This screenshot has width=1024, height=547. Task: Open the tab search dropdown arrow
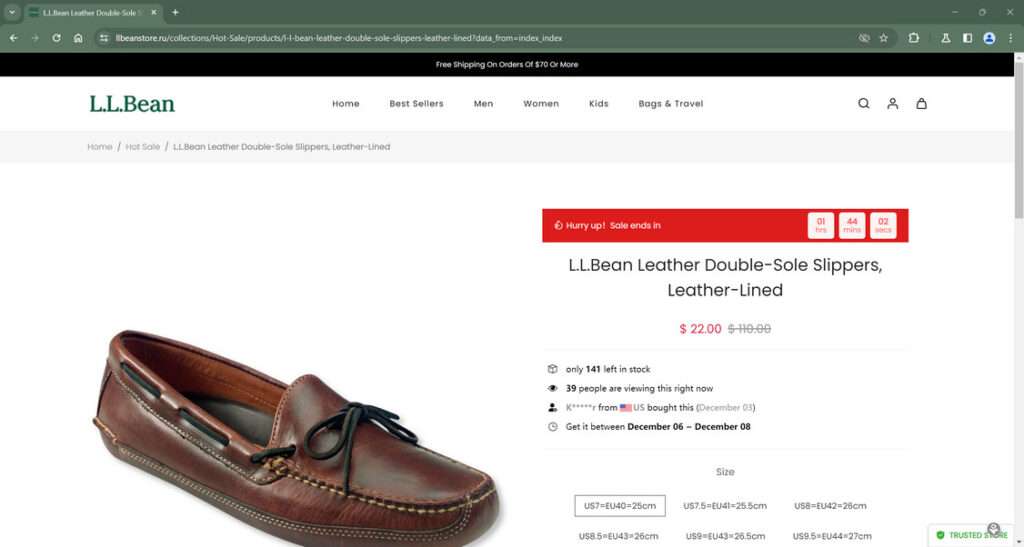[x=12, y=12]
